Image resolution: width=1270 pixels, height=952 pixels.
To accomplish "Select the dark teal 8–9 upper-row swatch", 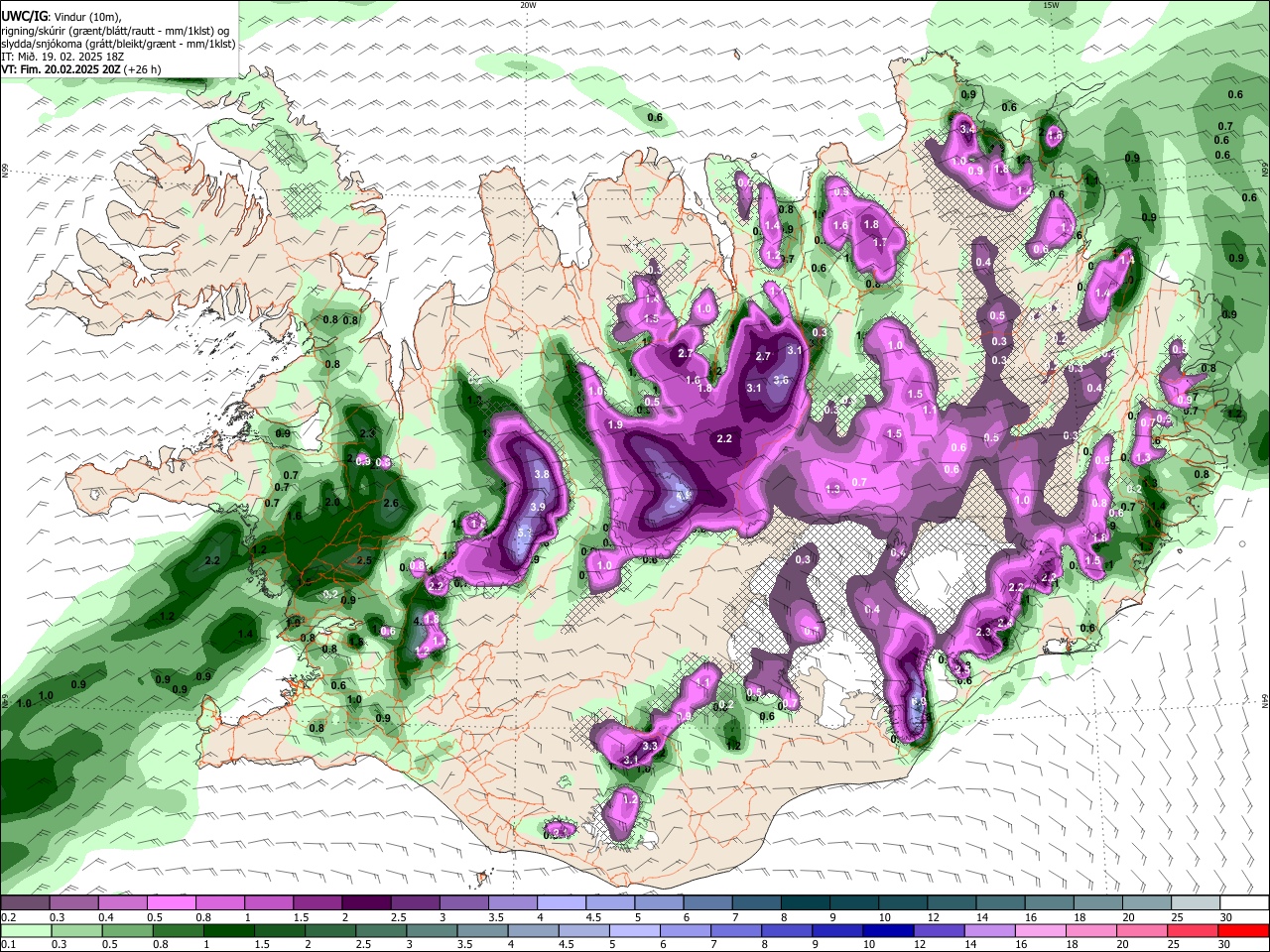I will tap(806, 903).
